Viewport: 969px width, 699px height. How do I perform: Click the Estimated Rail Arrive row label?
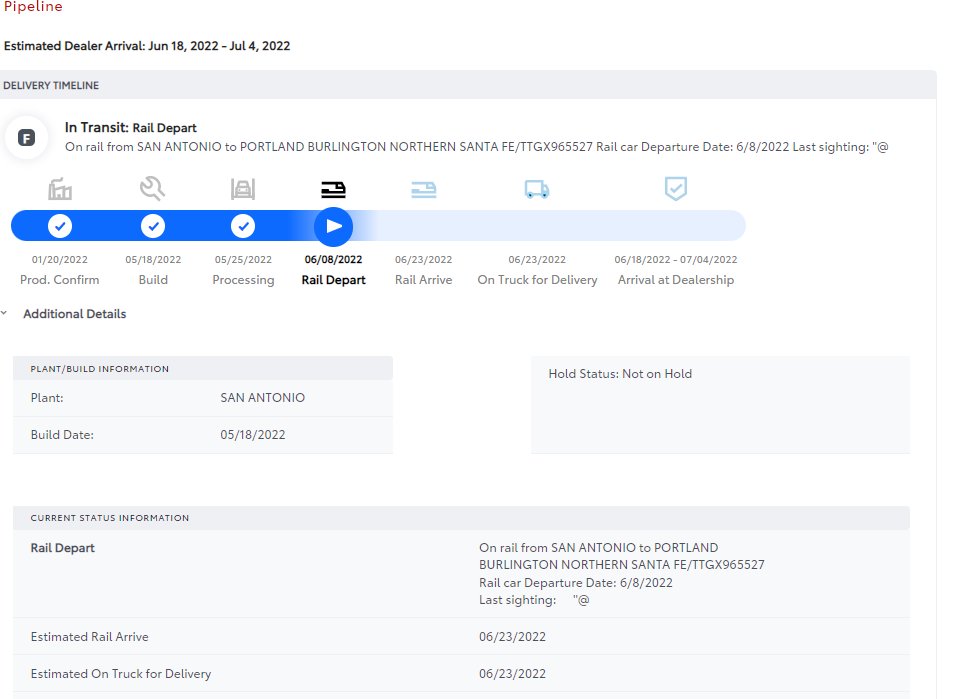click(90, 637)
